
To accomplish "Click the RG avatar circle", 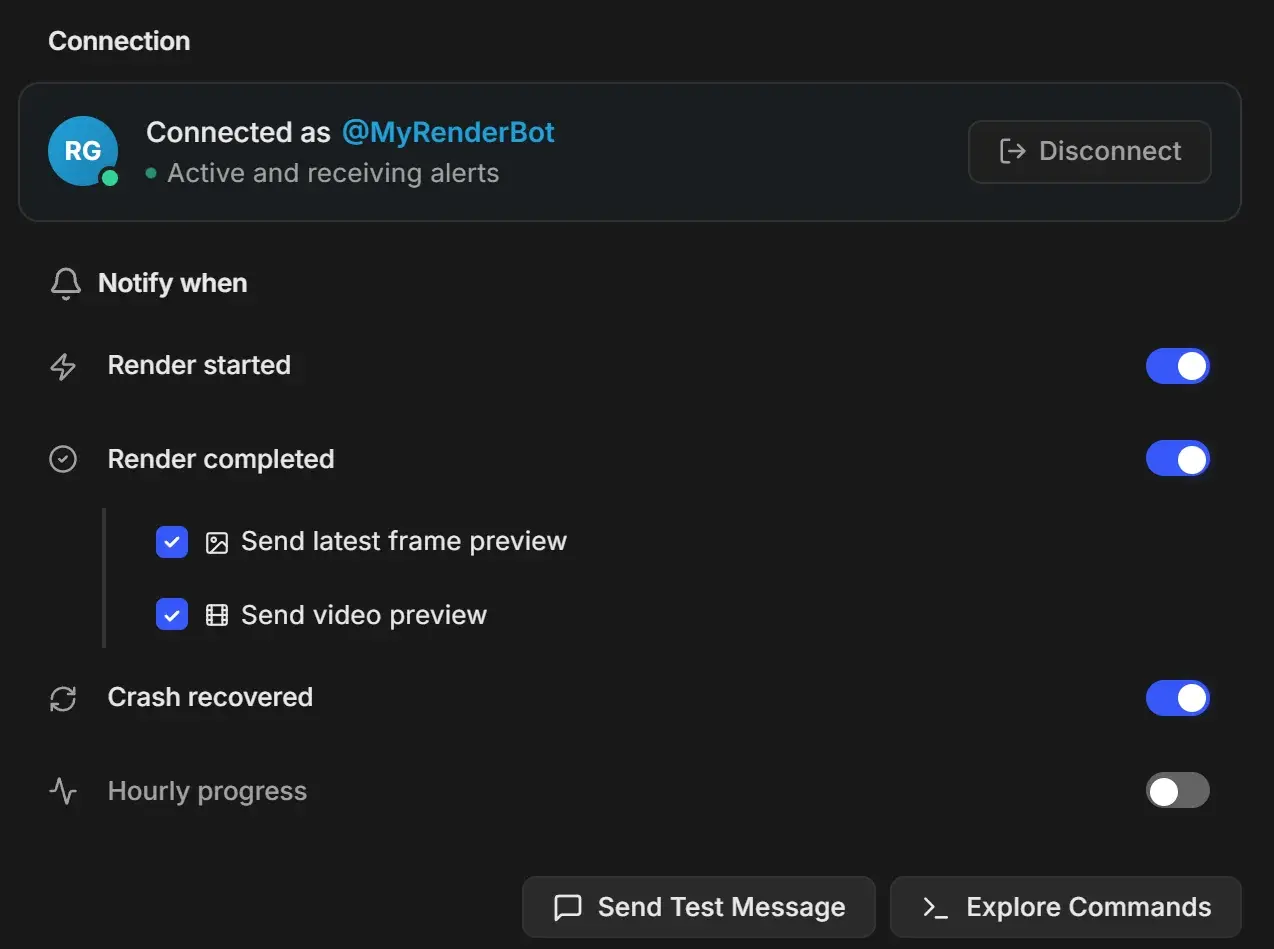I will click(83, 151).
